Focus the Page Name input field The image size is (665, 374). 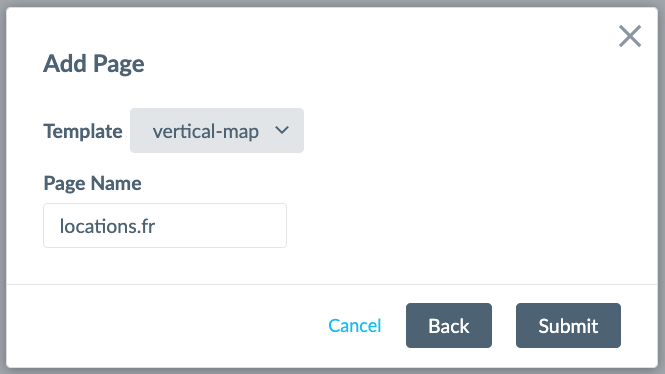[x=165, y=226]
